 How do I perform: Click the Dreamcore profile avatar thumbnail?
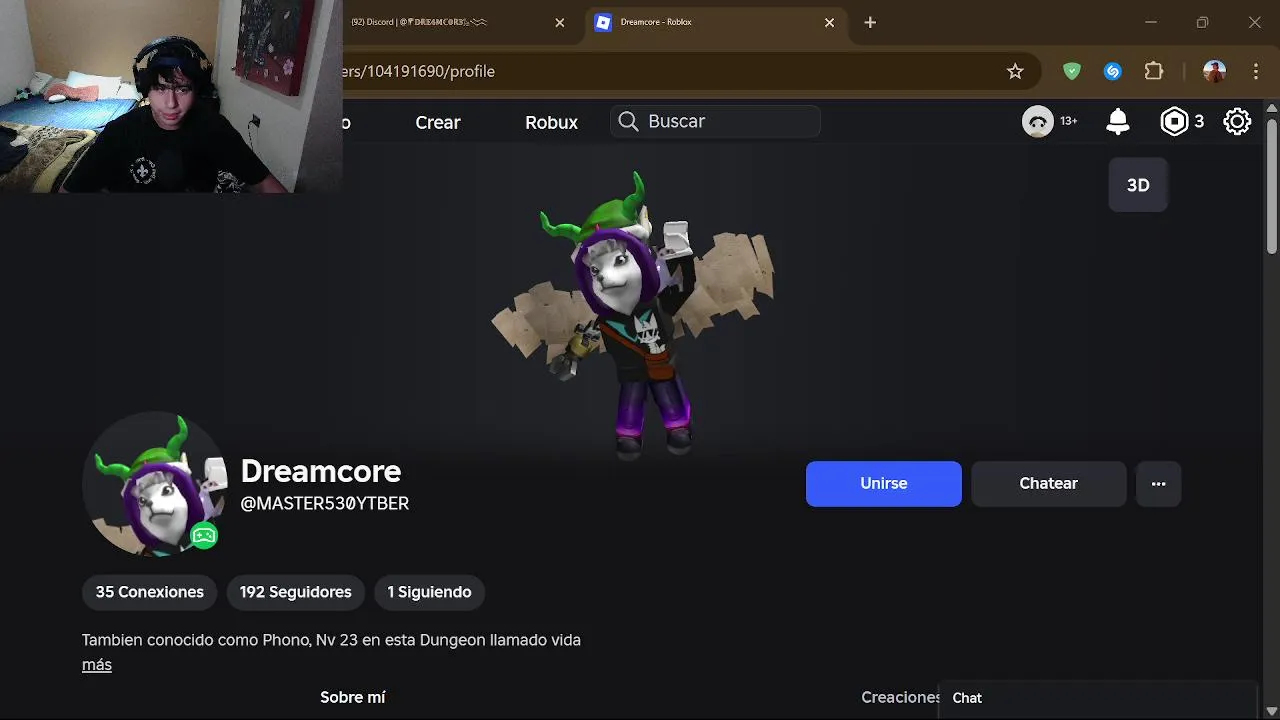click(154, 484)
